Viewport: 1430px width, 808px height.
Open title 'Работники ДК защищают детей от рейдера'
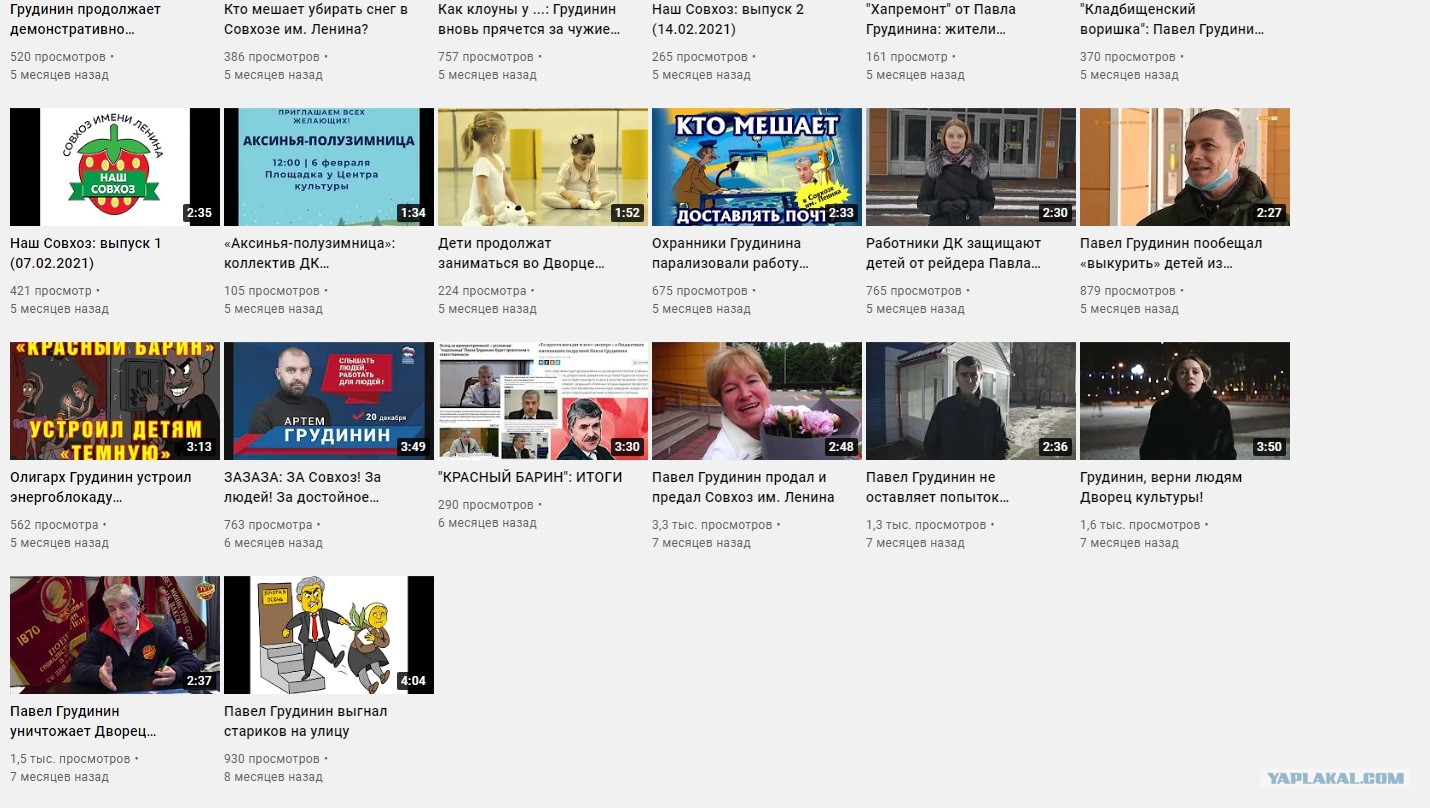point(954,253)
